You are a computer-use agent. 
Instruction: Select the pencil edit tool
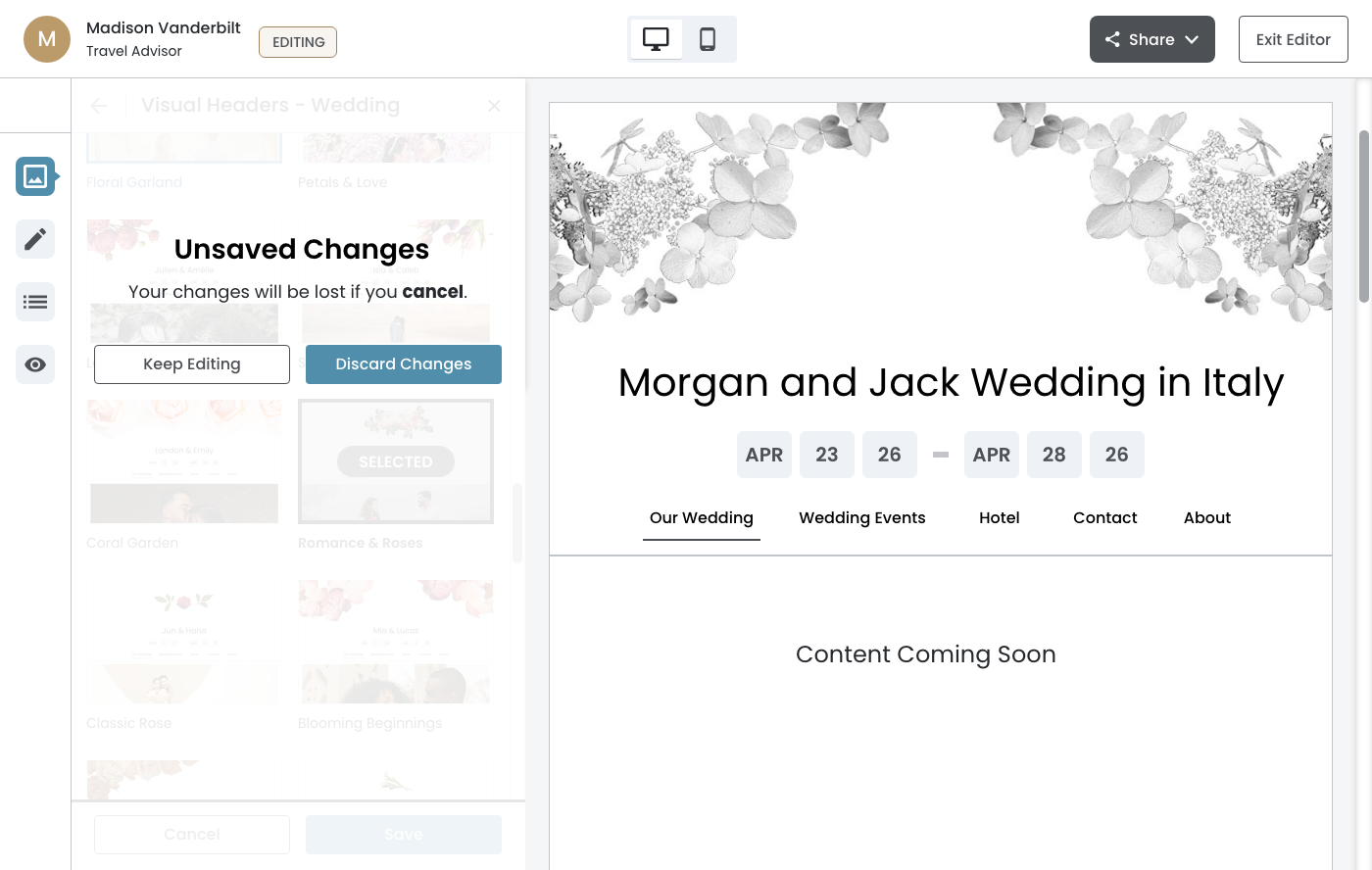coord(35,239)
